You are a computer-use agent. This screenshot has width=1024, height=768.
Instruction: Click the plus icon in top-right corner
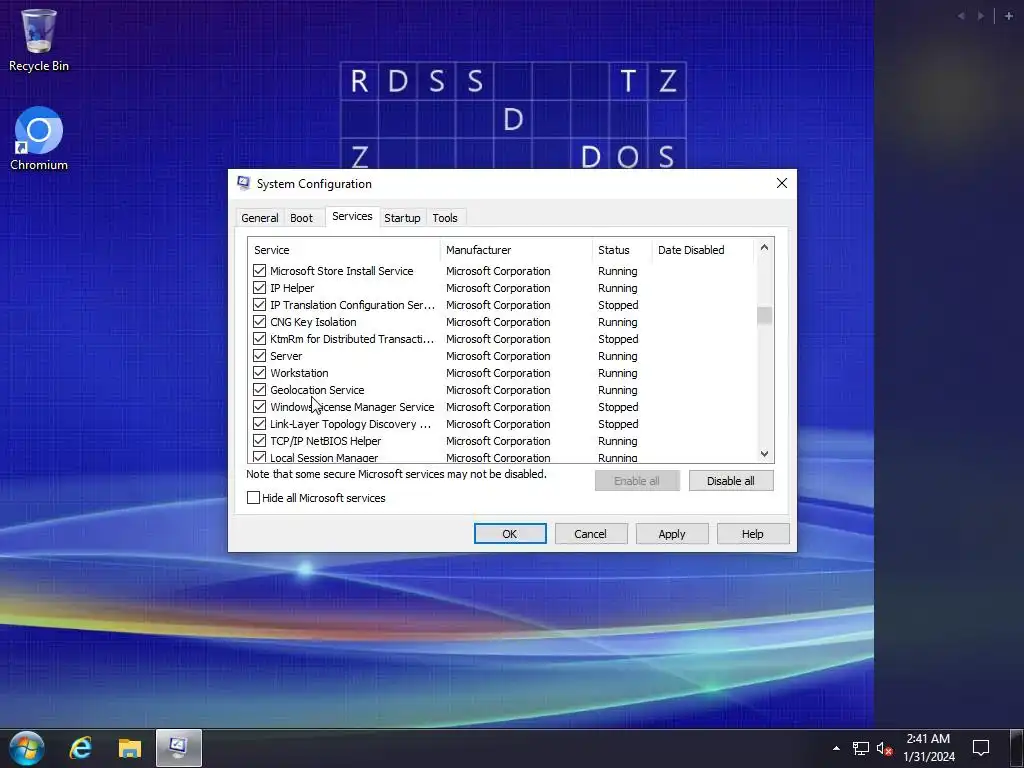click(x=1008, y=16)
